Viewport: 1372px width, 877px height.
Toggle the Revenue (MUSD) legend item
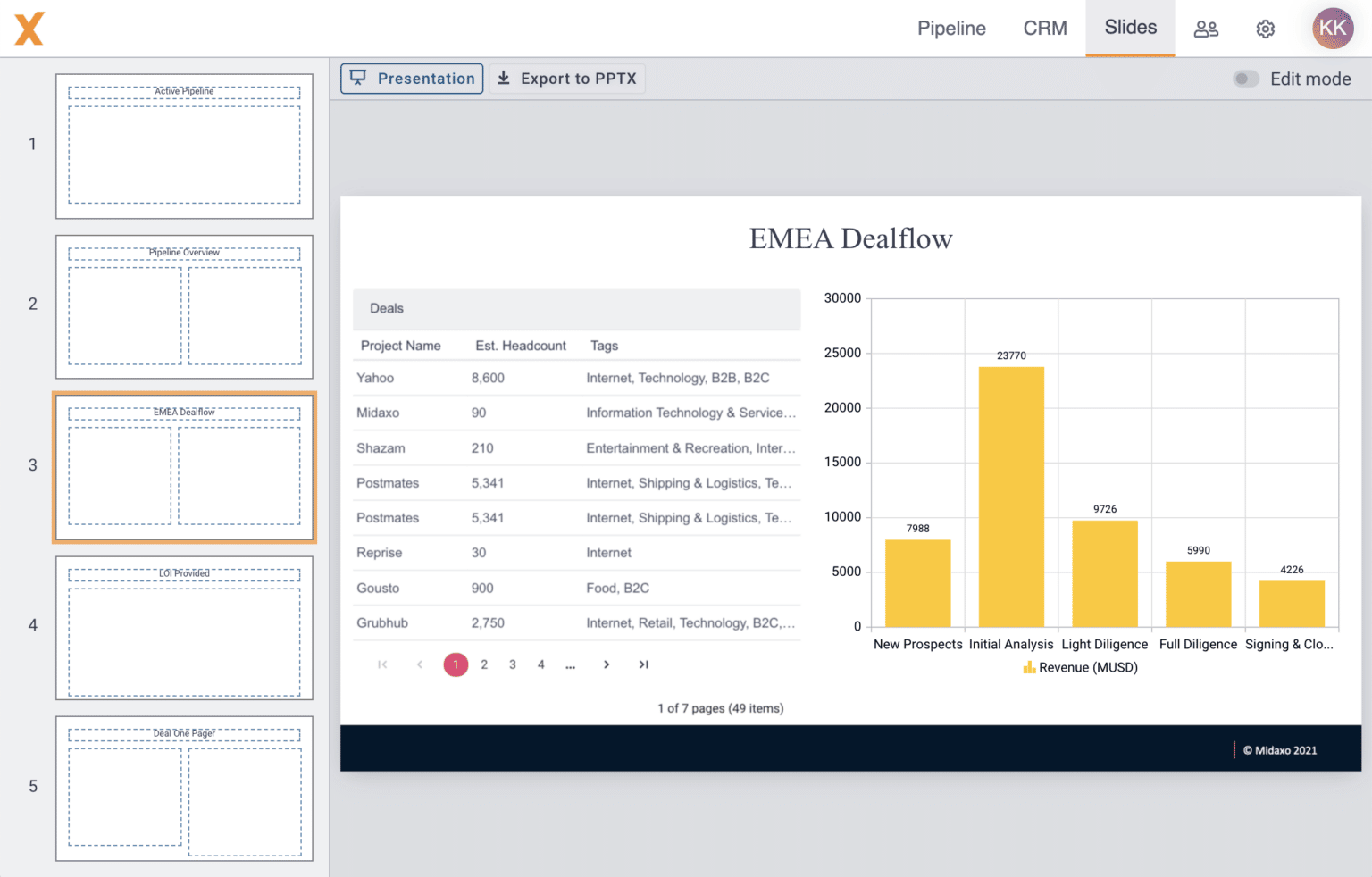point(1081,668)
